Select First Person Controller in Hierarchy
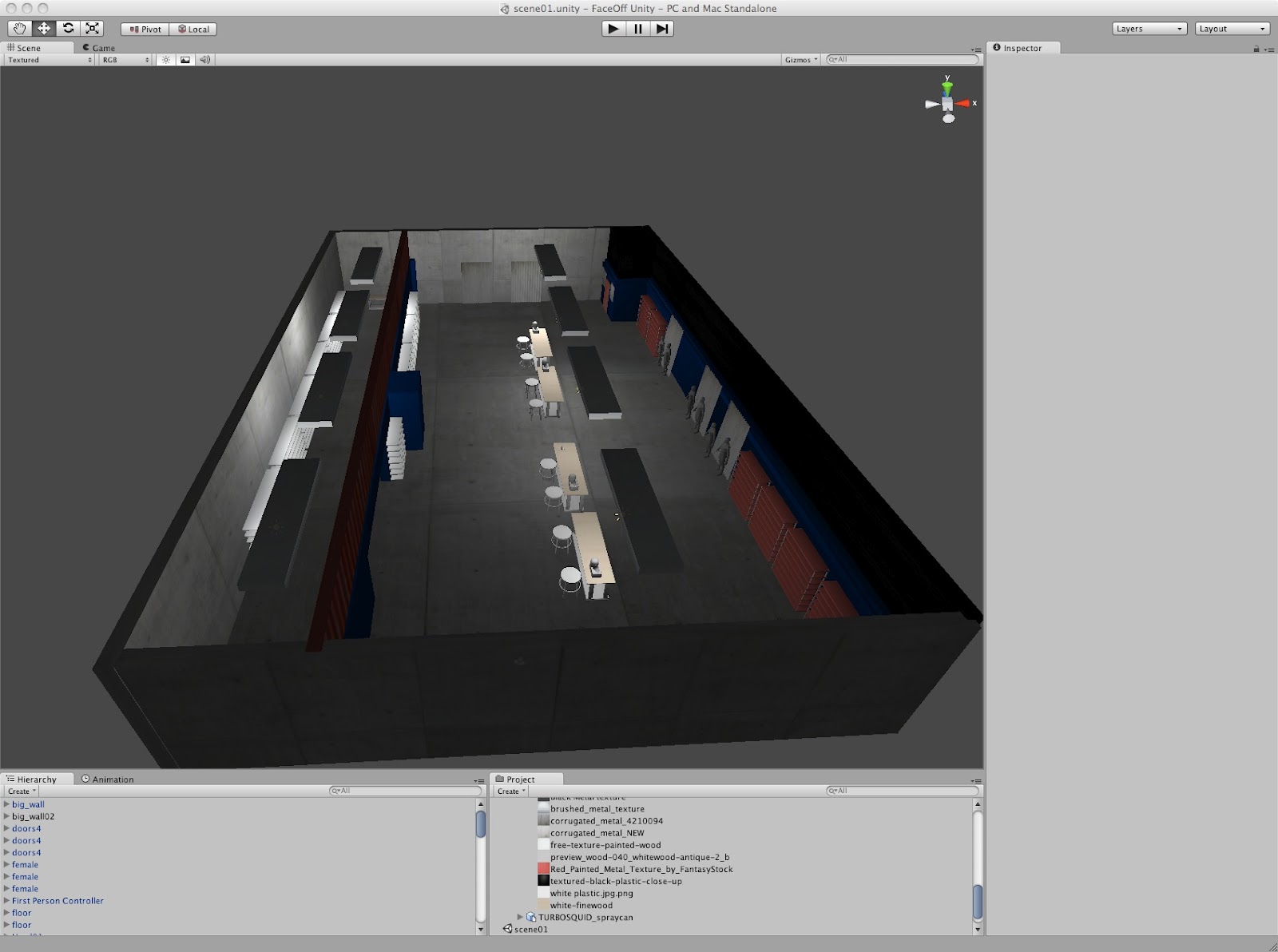This screenshot has width=1278, height=952. [56, 900]
